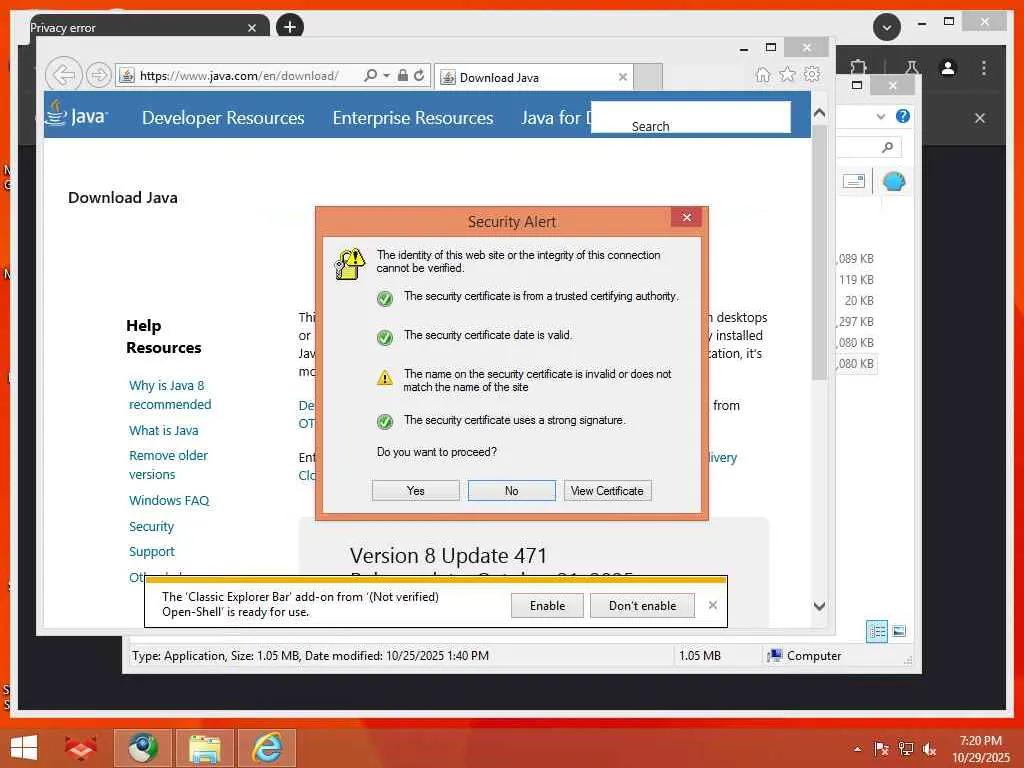This screenshot has width=1024, height=768.
Task: Click the muted volume tray icon
Action: 930,749
